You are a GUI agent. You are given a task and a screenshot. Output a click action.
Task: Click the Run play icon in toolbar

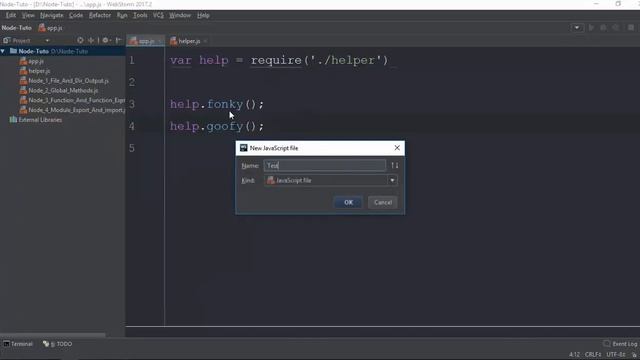coord(591,28)
